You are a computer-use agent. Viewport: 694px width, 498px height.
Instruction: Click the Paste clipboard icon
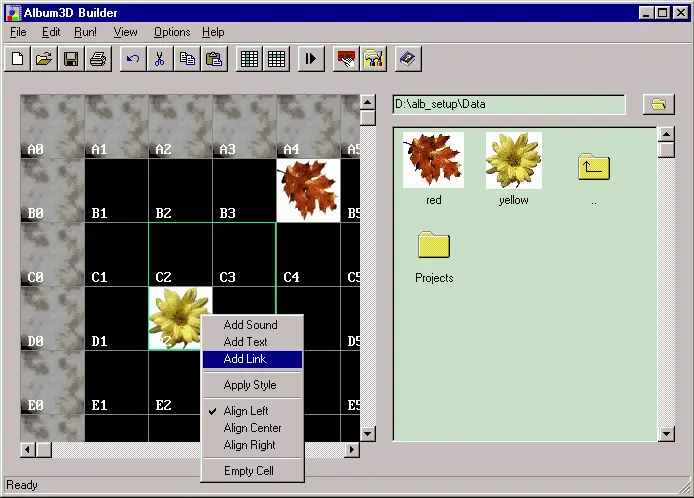214,58
